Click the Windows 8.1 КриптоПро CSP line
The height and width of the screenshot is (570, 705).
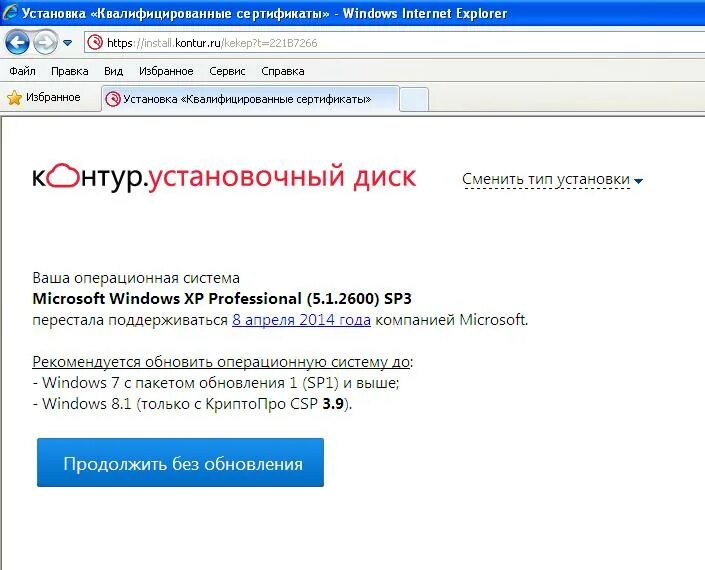click(192, 404)
